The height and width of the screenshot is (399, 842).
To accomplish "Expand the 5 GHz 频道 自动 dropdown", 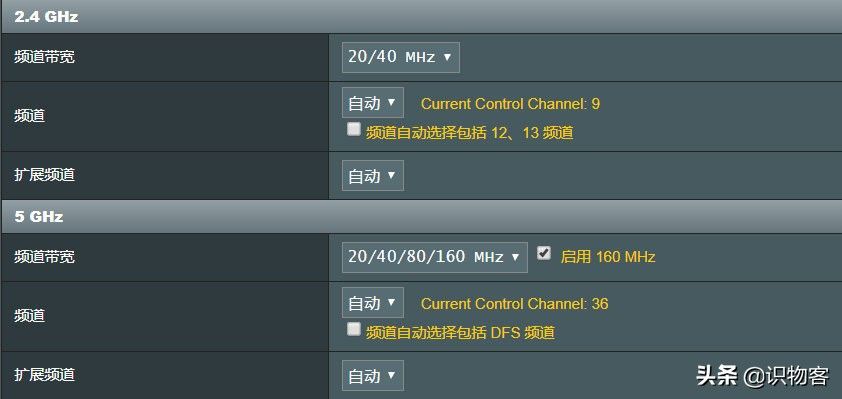I will 373,303.
